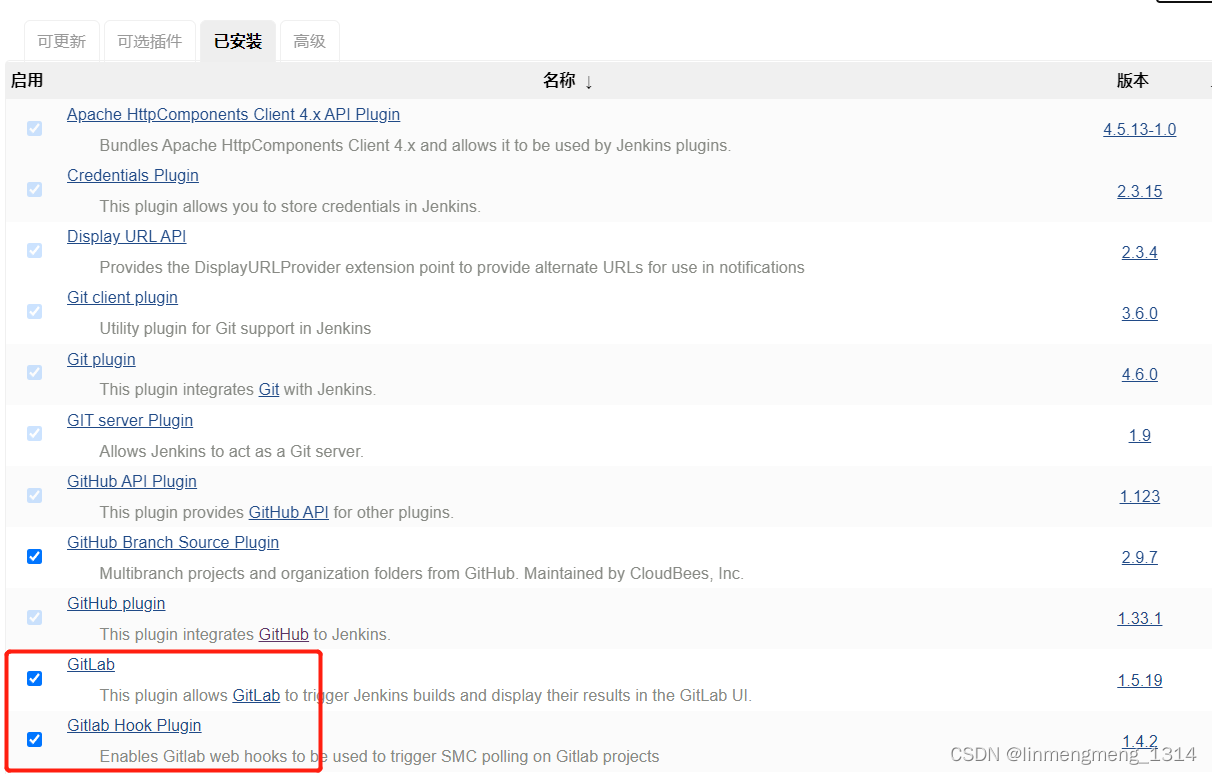Click 'Bundles Apache HttpComponents Client 4.x' description
This screenshot has height=774, width=1212.
pyautogui.click(x=415, y=146)
